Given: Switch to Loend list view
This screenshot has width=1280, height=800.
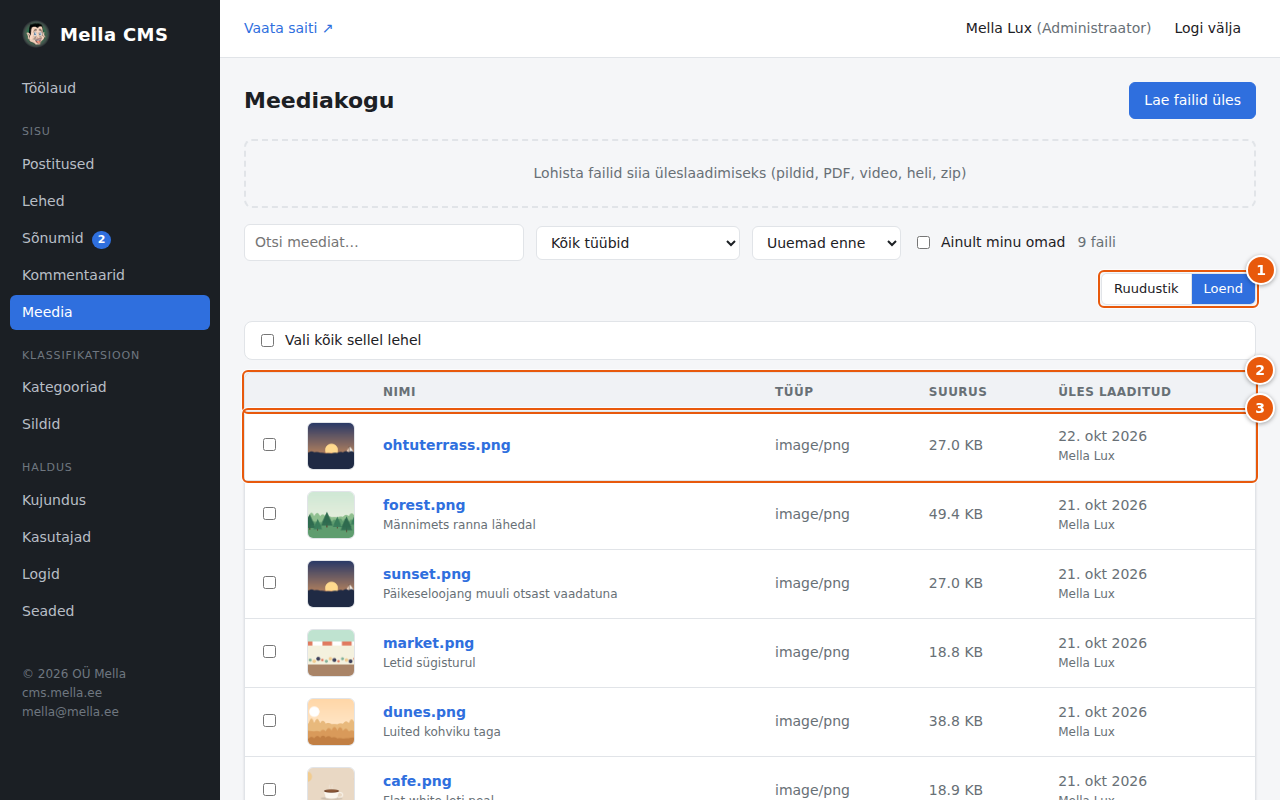Looking at the screenshot, I should click(x=1223, y=289).
